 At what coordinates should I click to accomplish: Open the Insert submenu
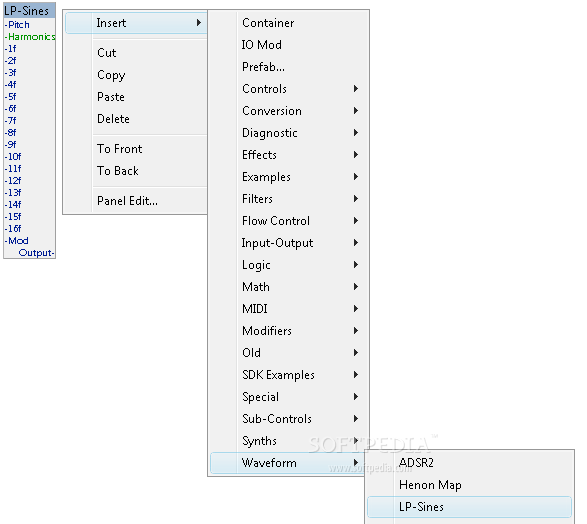pyautogui.click(x=136, y=23)
